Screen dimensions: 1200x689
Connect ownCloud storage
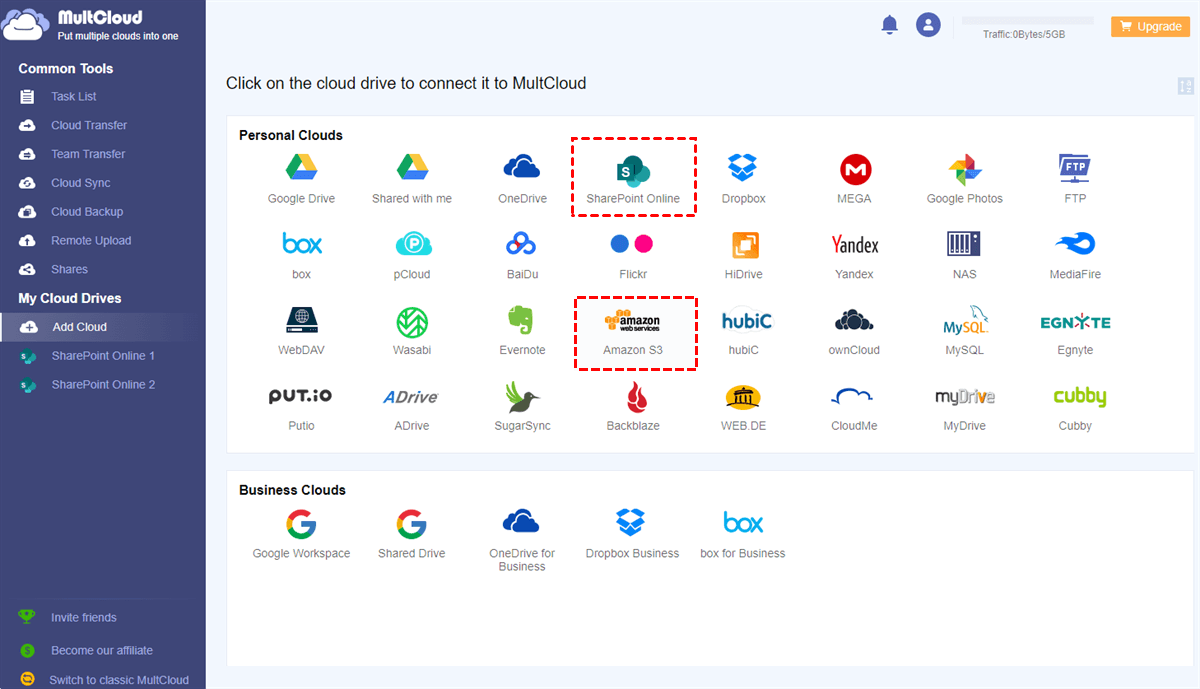(854, 330)
